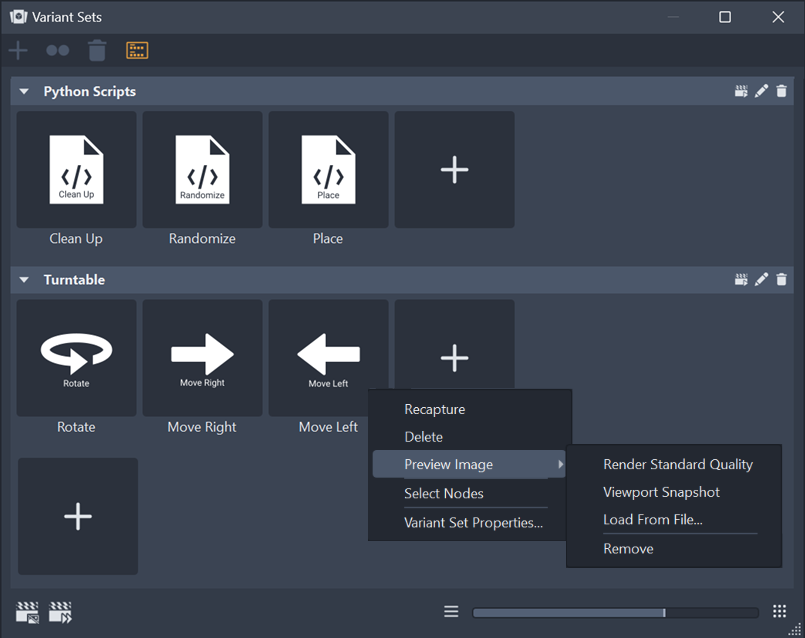Click bottom clapperboard with play arrows icon

(60, 612)
